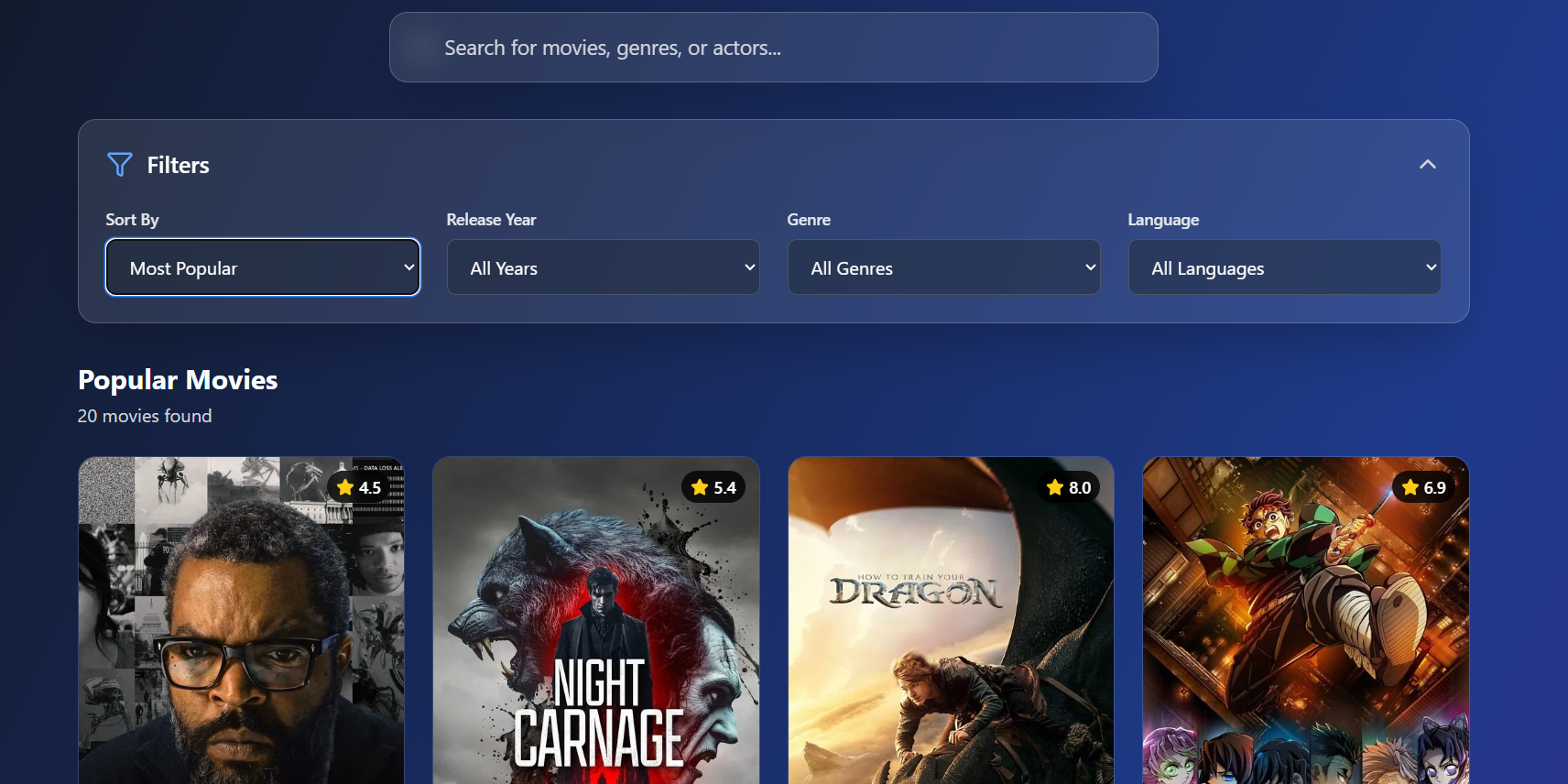Click the star icon on the 6.9 badge
The height and width of the screenshot is (784, 1568).
1410,487
